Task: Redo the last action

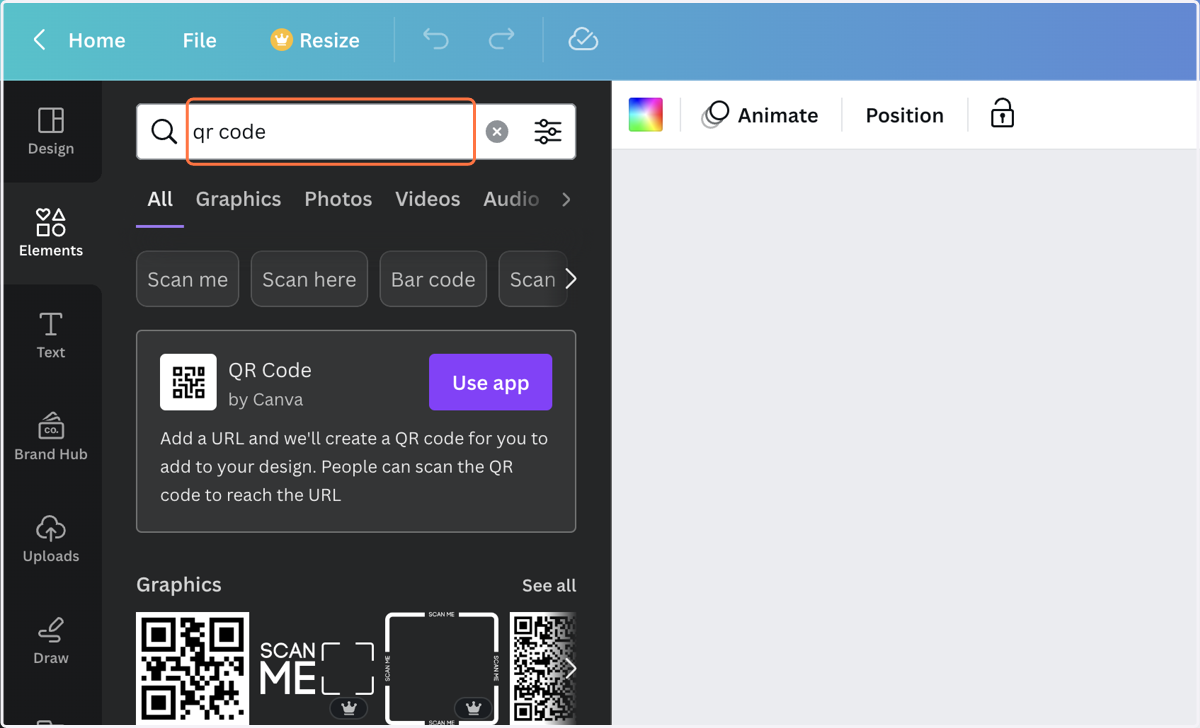Action: 501,39
